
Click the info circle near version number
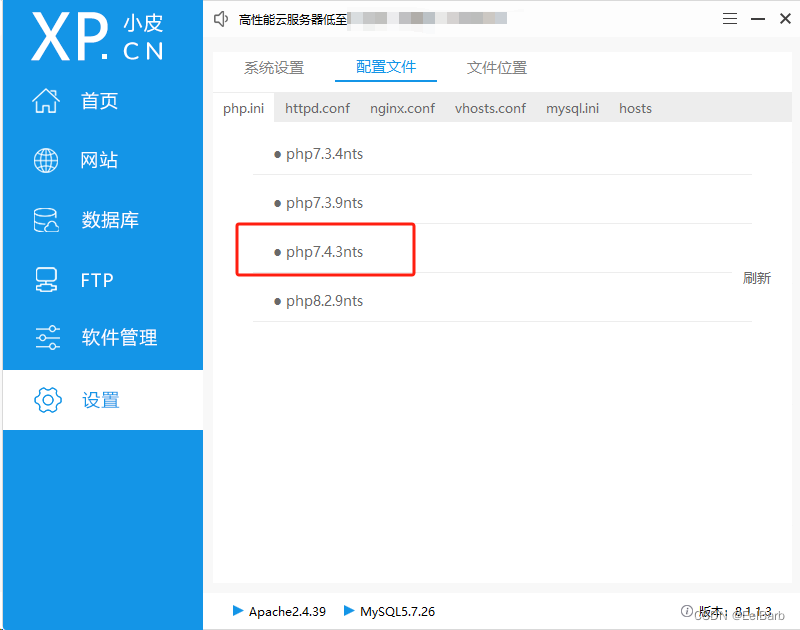687,611
